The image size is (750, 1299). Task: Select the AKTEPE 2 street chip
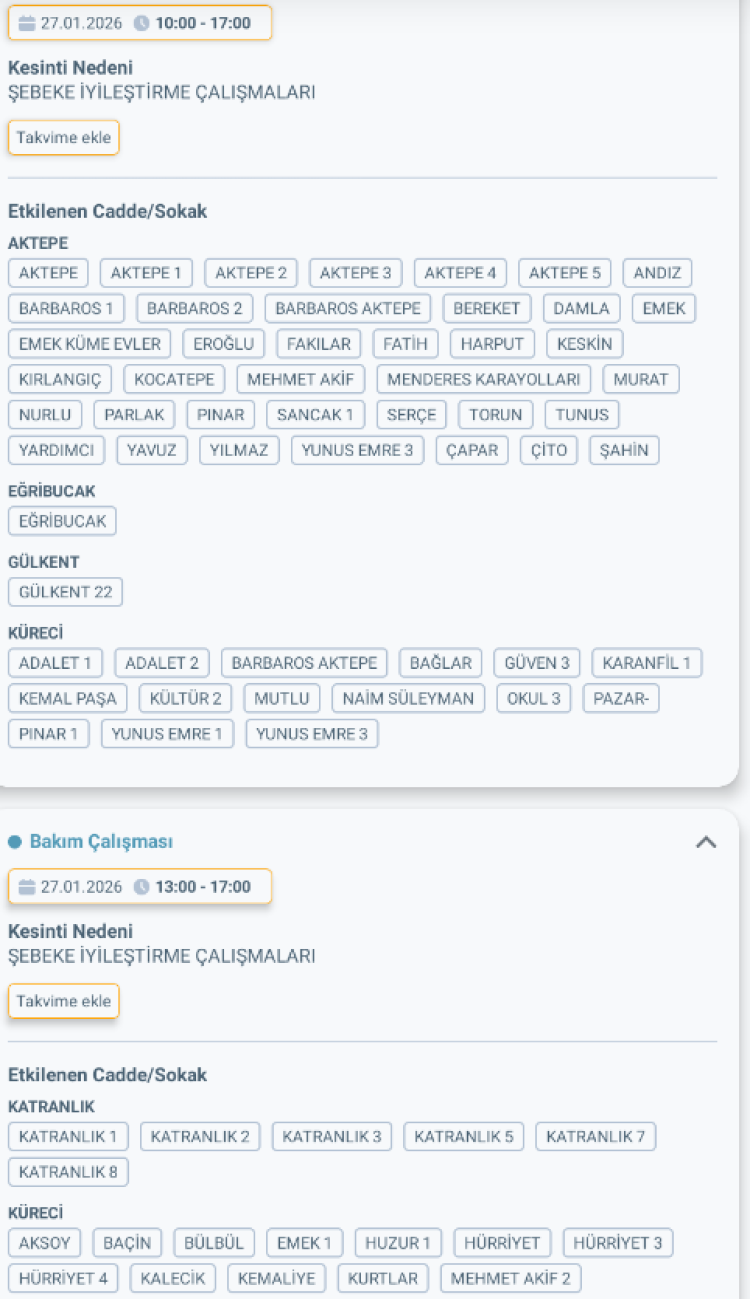(251, 273)
